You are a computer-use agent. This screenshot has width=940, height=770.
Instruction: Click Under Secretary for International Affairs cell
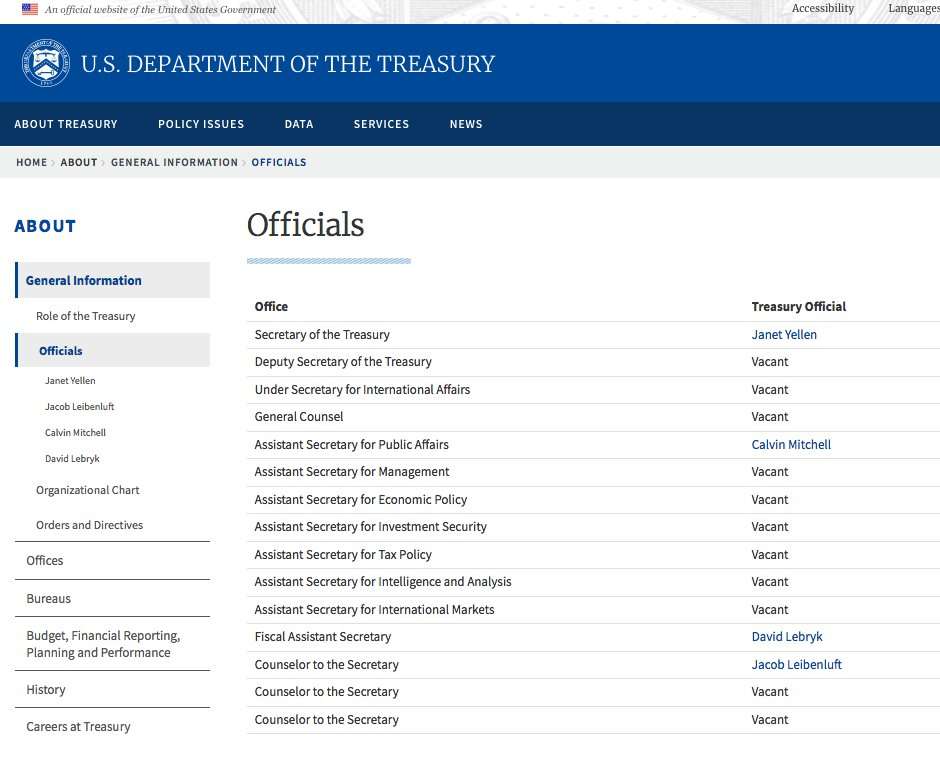tap(362, 390)
